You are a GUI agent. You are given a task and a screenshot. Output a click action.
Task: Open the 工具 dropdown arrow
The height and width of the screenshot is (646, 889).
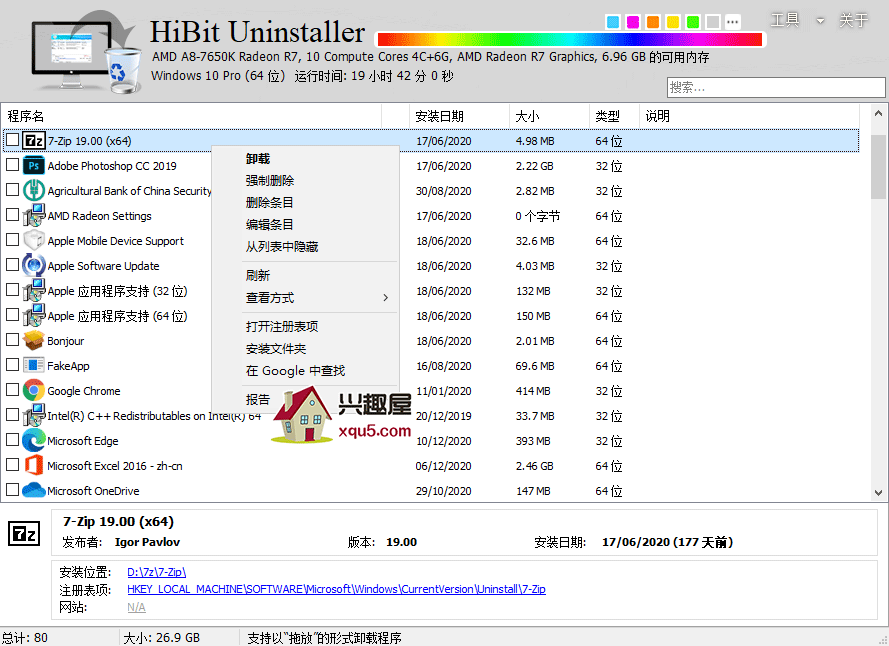coord(820,21)
